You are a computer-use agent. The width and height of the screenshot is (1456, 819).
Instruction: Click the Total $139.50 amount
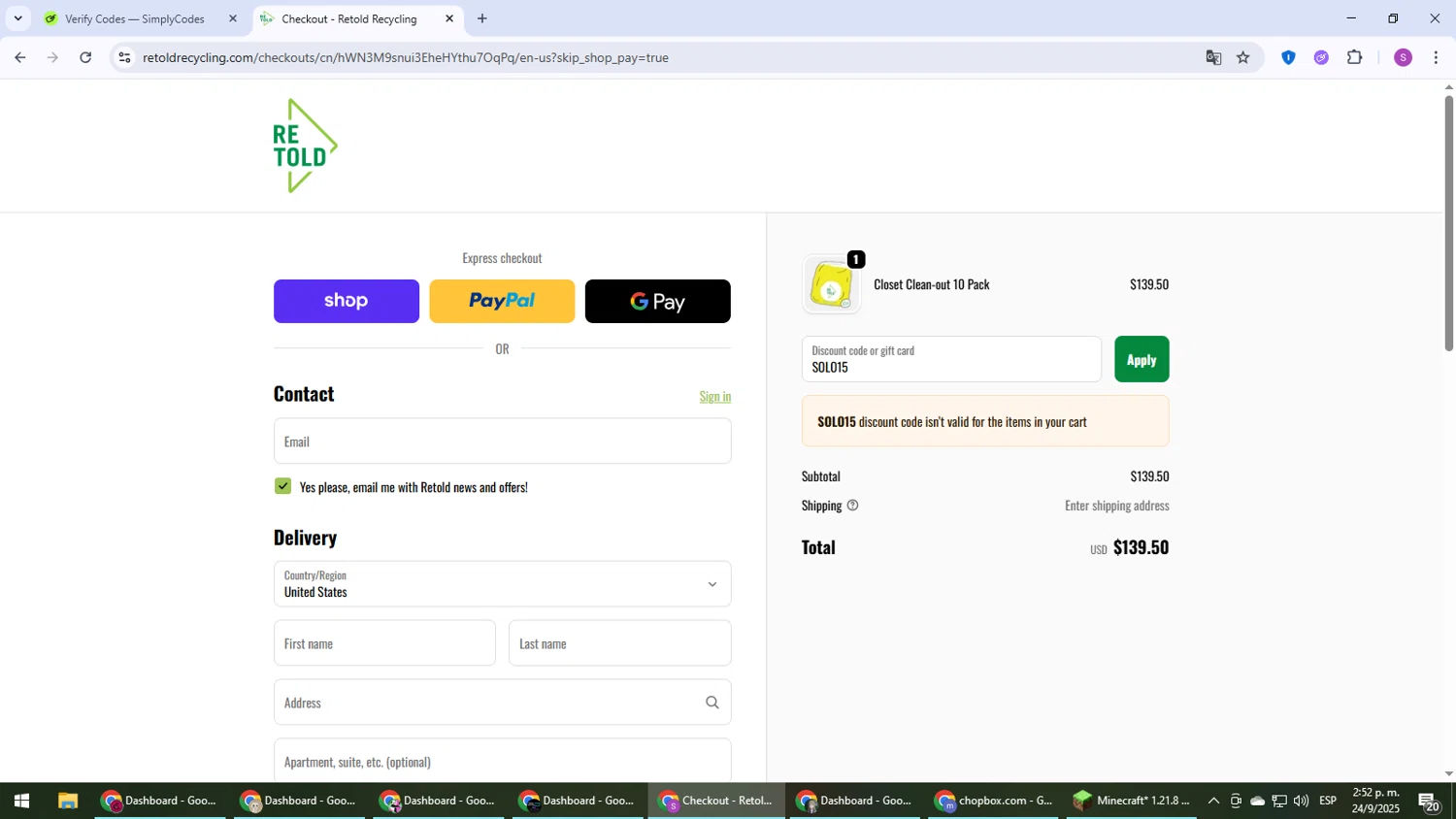click(x=1141, y=547)
